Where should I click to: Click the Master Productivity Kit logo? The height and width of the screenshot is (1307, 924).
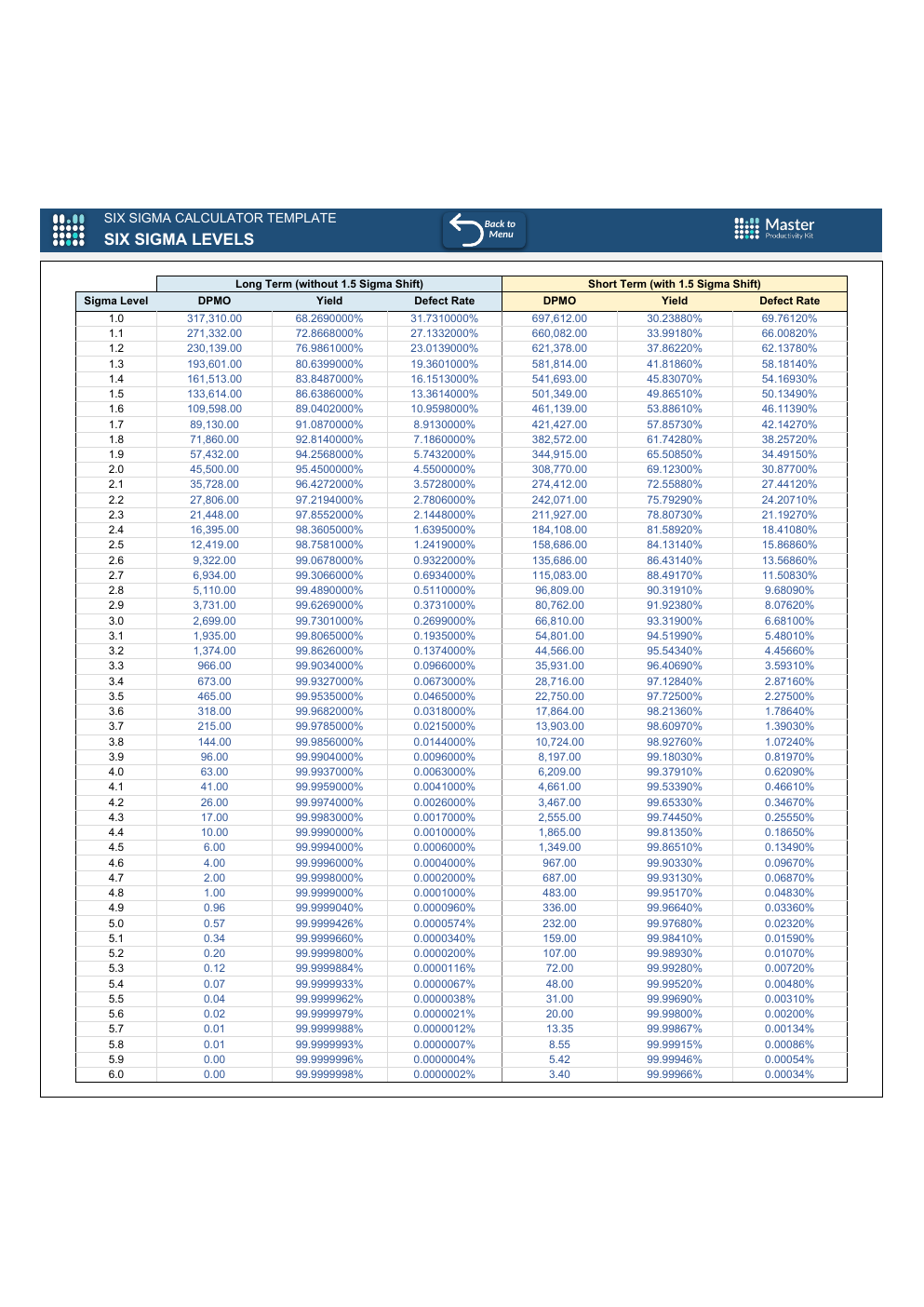(774, 228)
